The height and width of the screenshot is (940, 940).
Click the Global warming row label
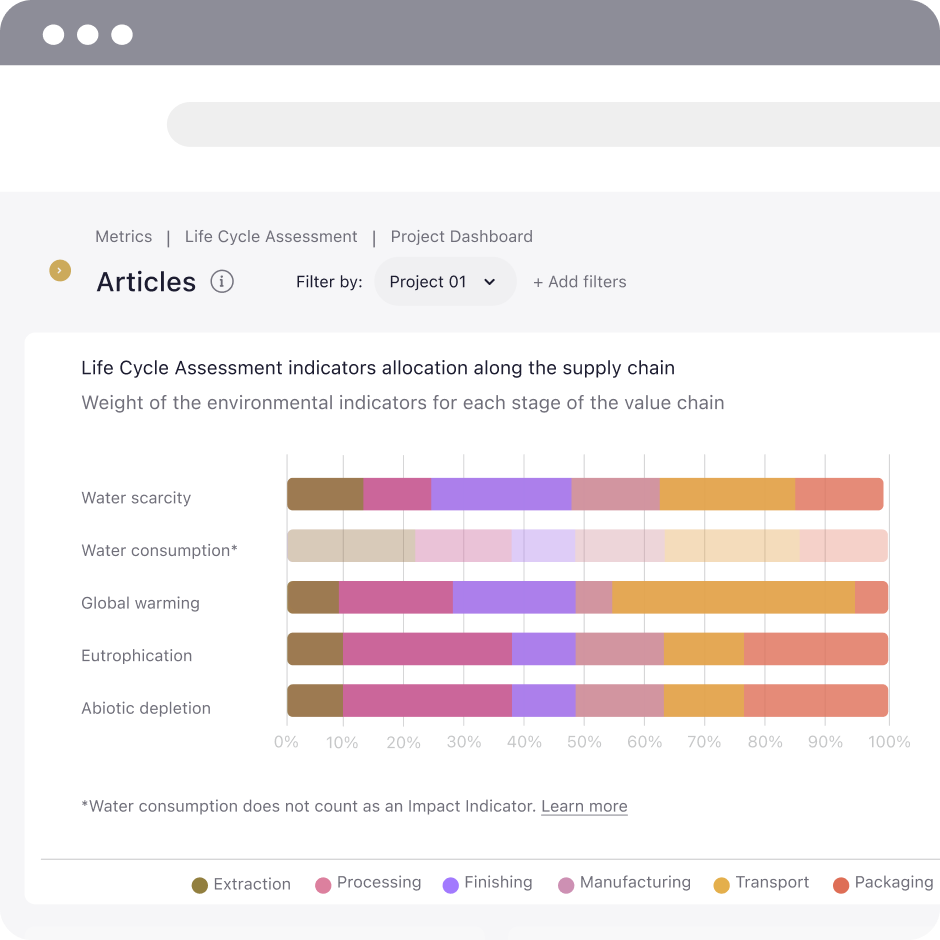pos(140,603)
